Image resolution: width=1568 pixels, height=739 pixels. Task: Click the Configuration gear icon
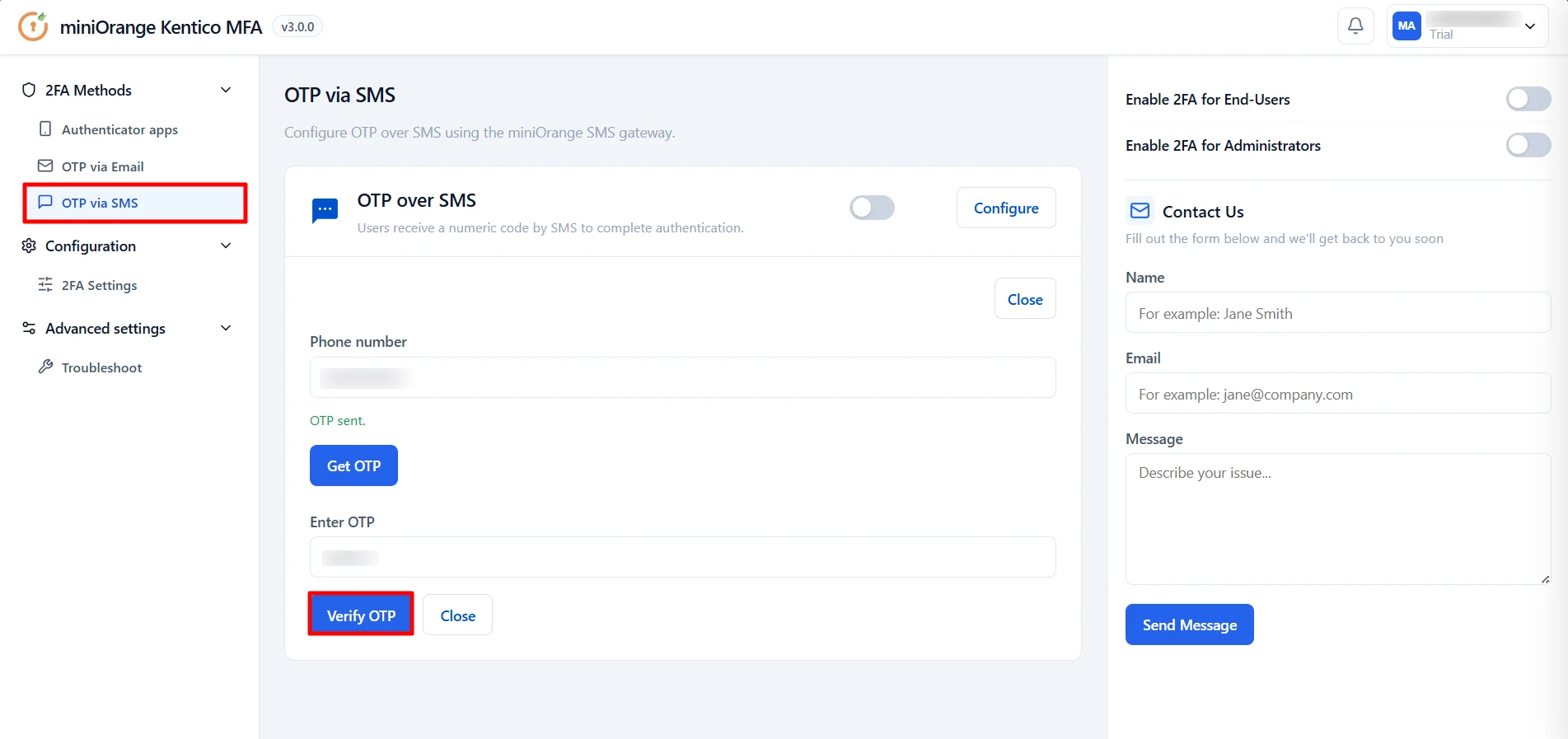tap(29, 246)
